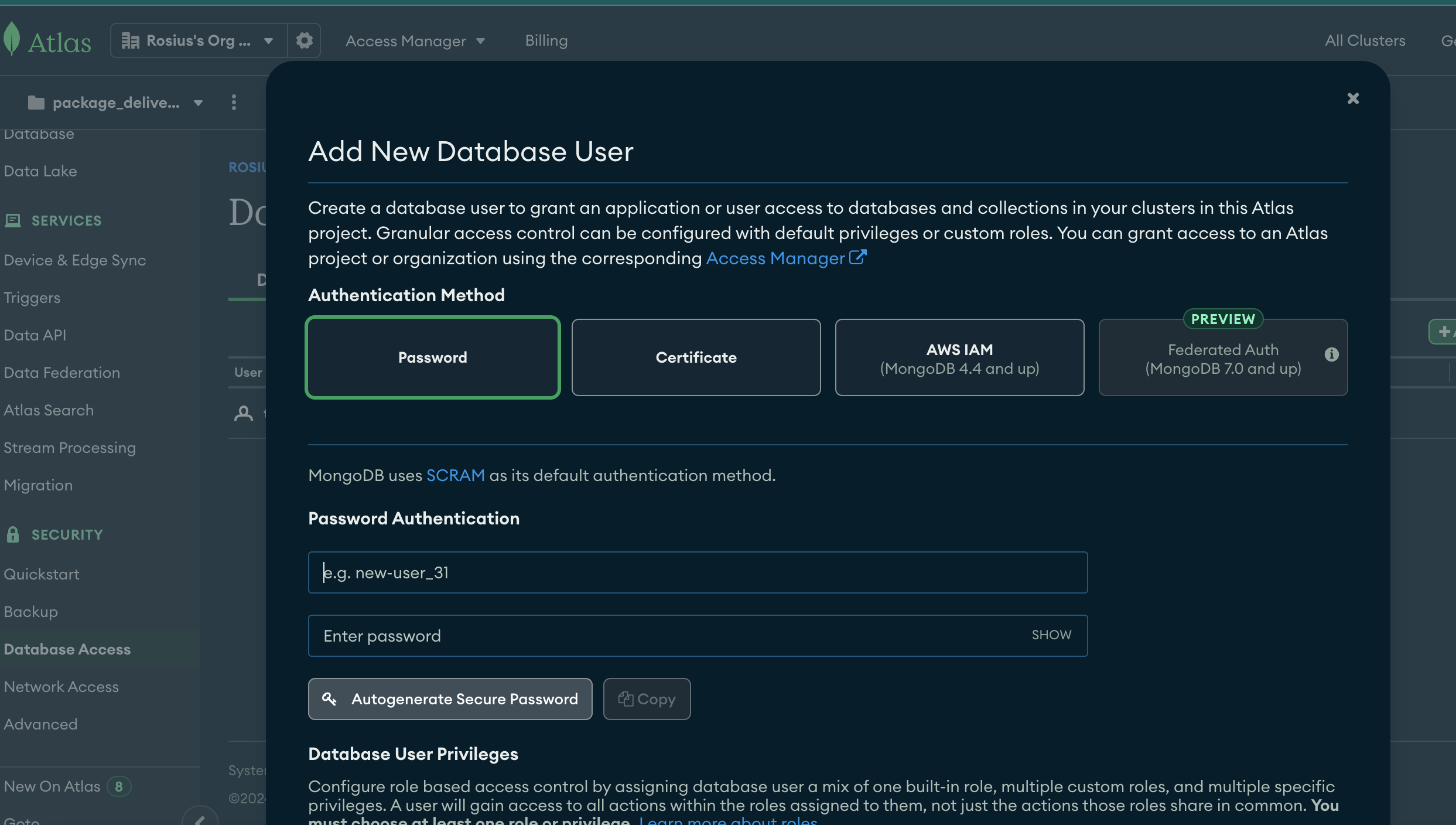Open the SCRAM documentation link
The image size is (1456, 825).
(455, 475)
